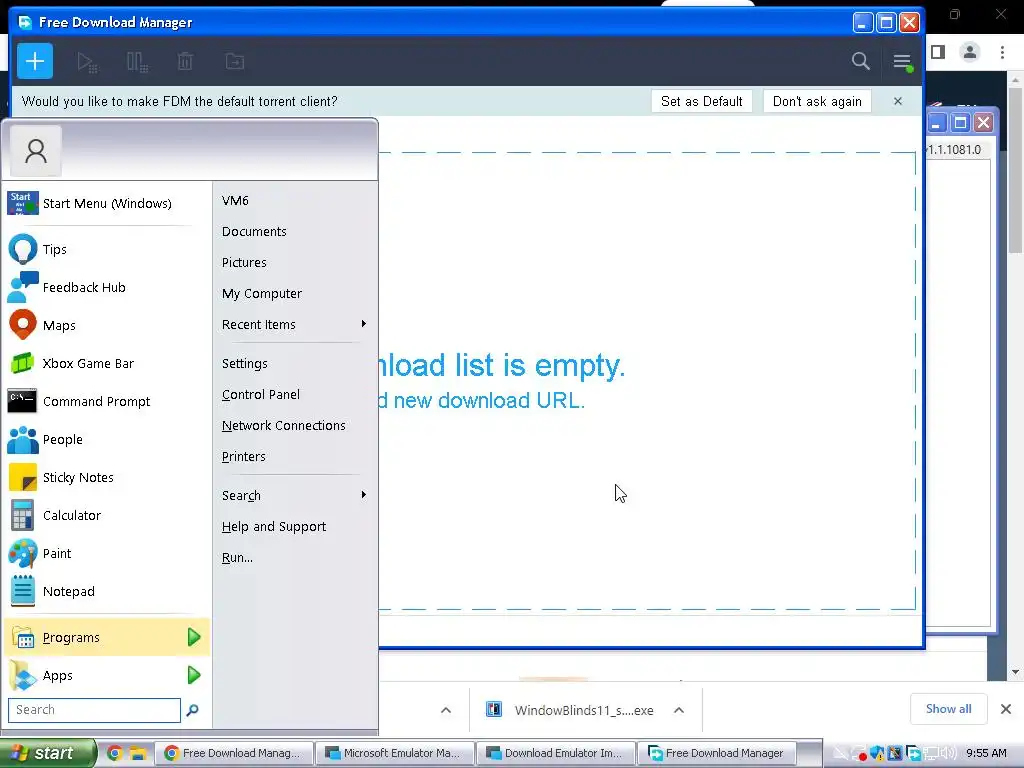Open options chevron for the left download item
The image size is (1024, 768).
pyautogui.click(x=446, y=710)
